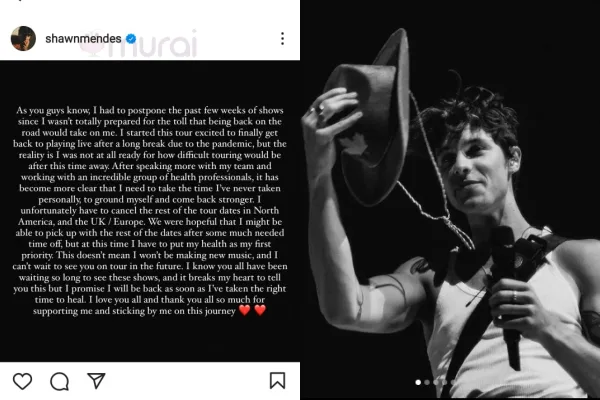Select the first carousel dot indicator
Viewport: 600px width, 400px height.
click(418, 382)
